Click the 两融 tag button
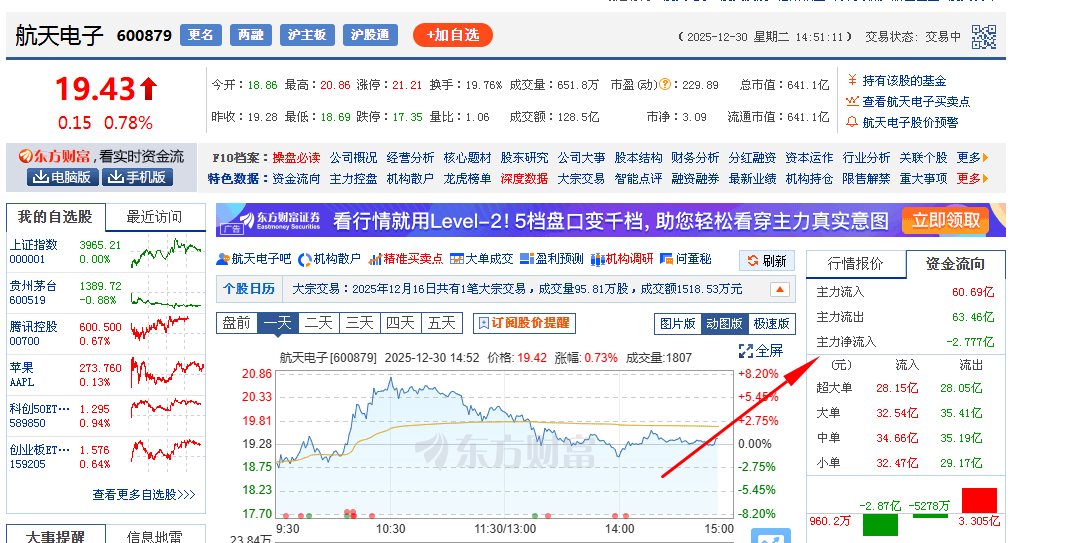The height and width of the screenshot is (543, 1090). 250,35
